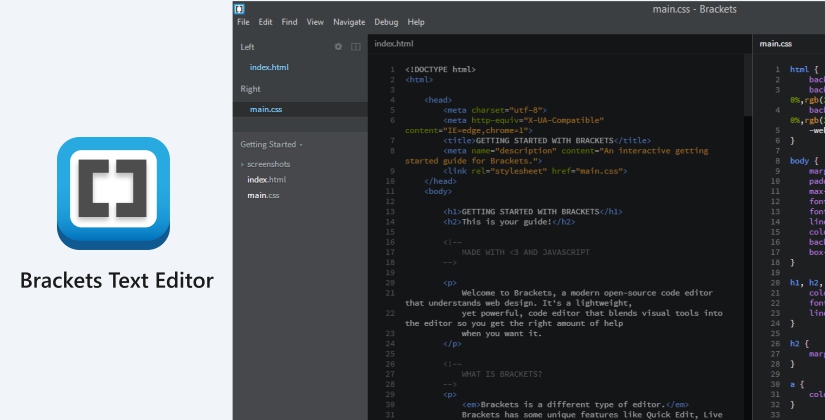Click the large Brackets logo
The width and height of the screenshot is (825, 420).
click(x=113, y=192)
